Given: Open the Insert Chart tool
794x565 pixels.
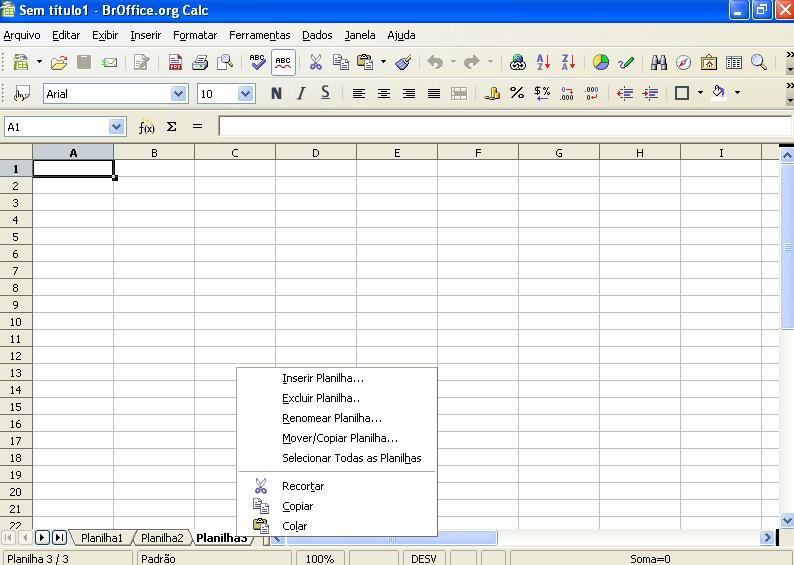Looking at the screenshot, I should [601, 62].
